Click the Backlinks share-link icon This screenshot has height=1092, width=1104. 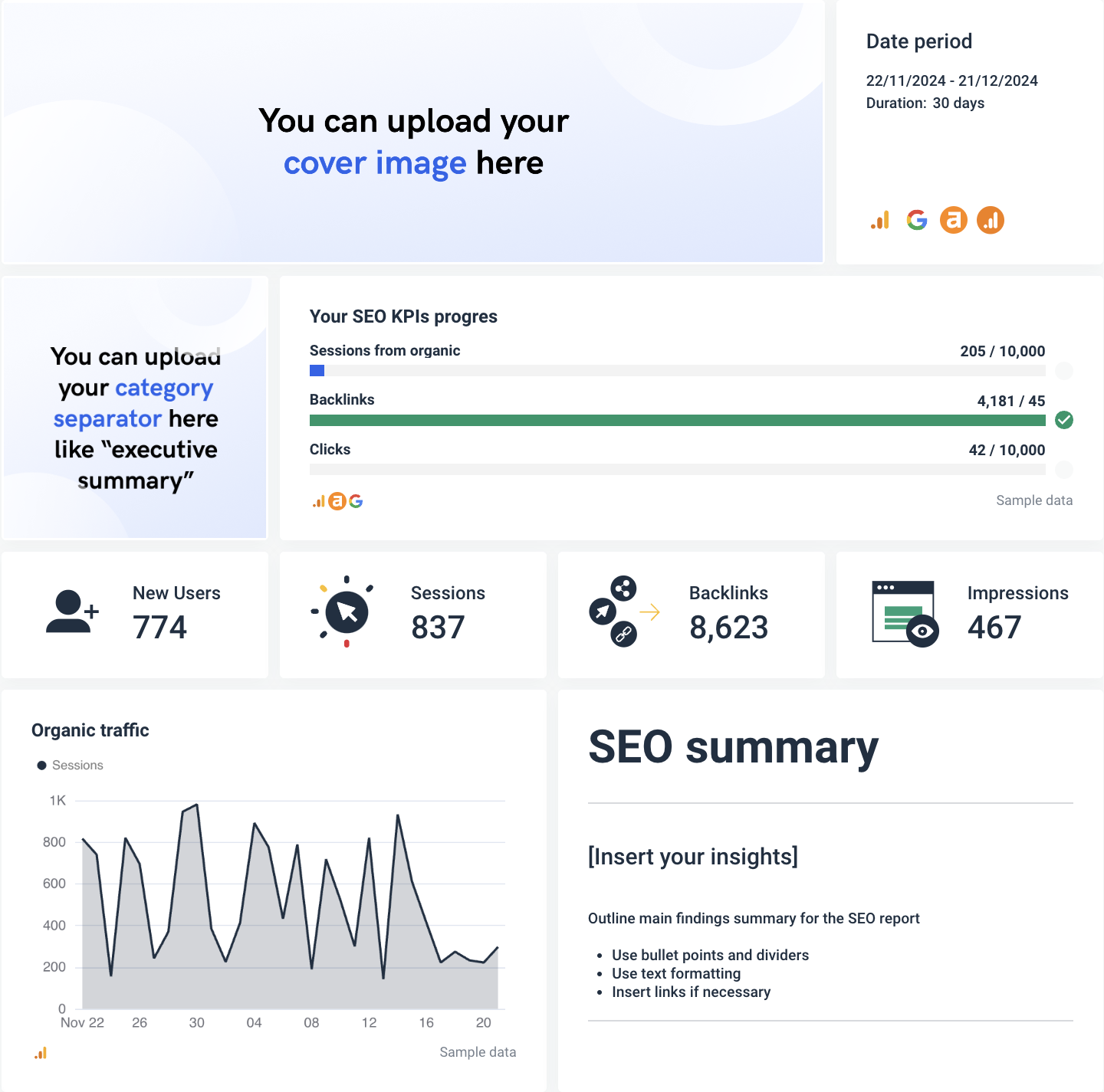(x=623, y=612)
